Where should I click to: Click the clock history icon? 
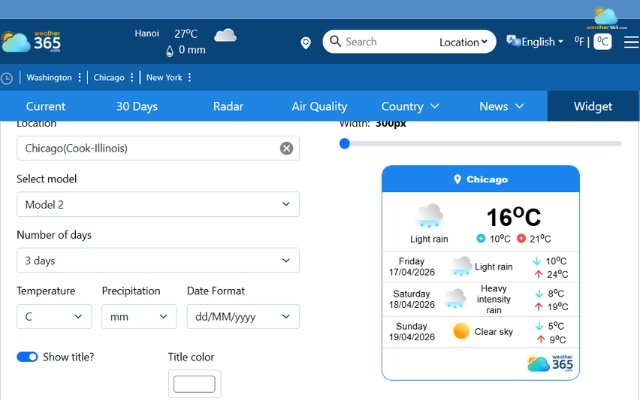(x=7, y=78)
